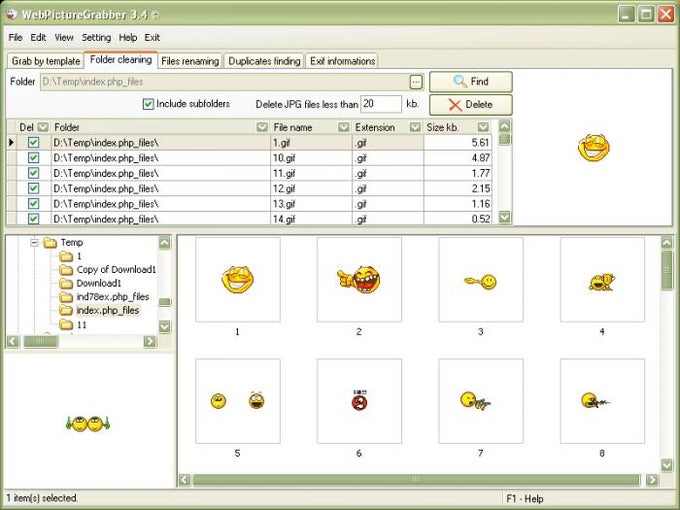Switch to Duplicates finding tab
Viewport: 680px width, 510px height.
[264, 61]
